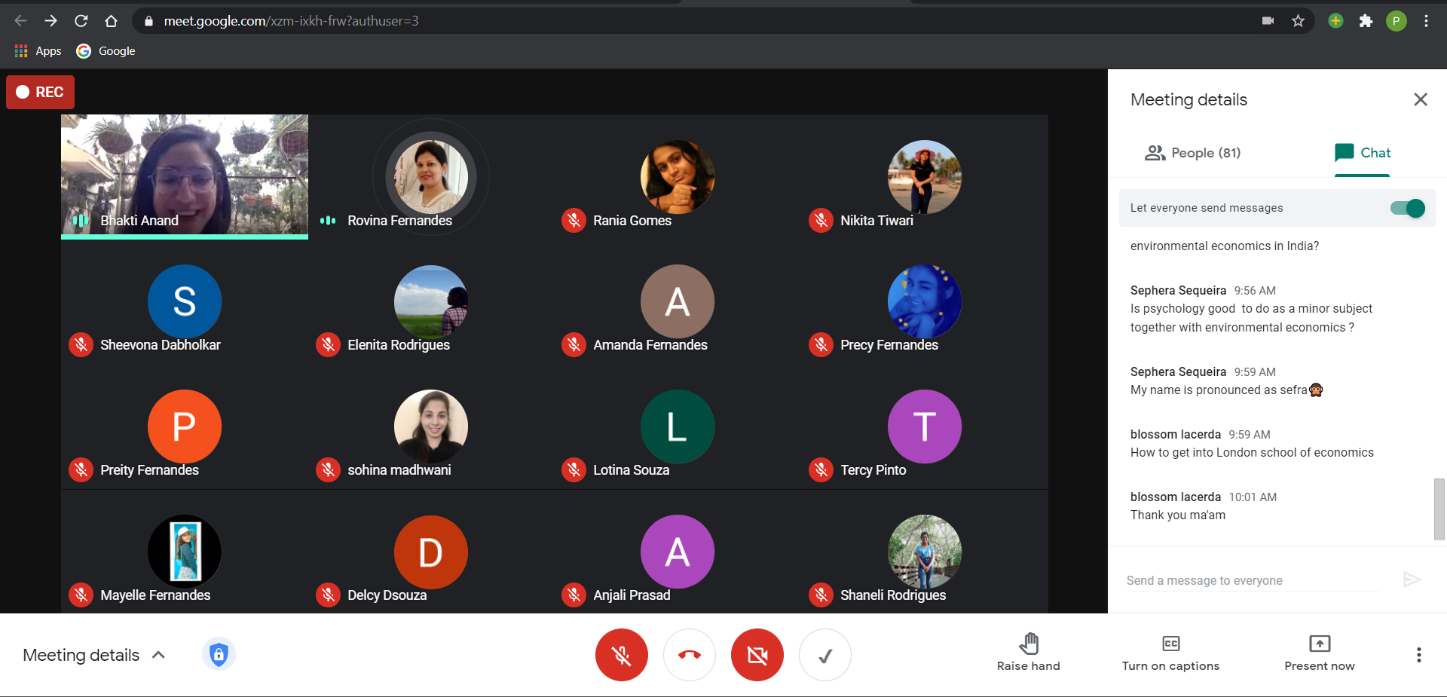Close the Meeting details side panel
The height and width of the screenshot is (697, 1447).
1420,99
